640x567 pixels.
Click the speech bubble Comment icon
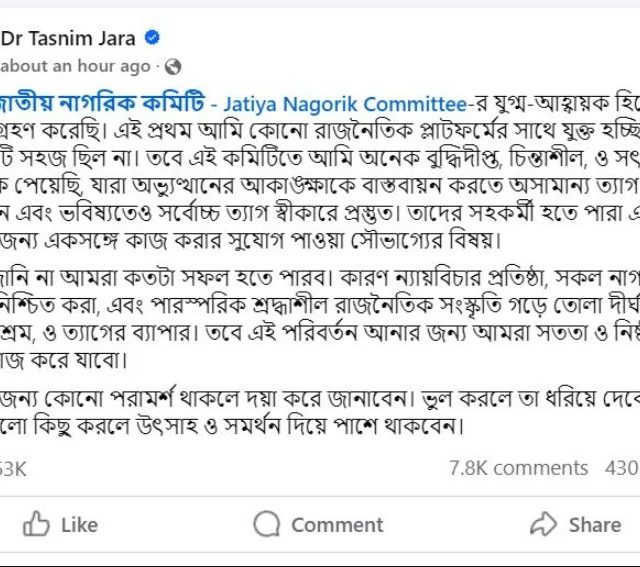(x=267, y=524)
